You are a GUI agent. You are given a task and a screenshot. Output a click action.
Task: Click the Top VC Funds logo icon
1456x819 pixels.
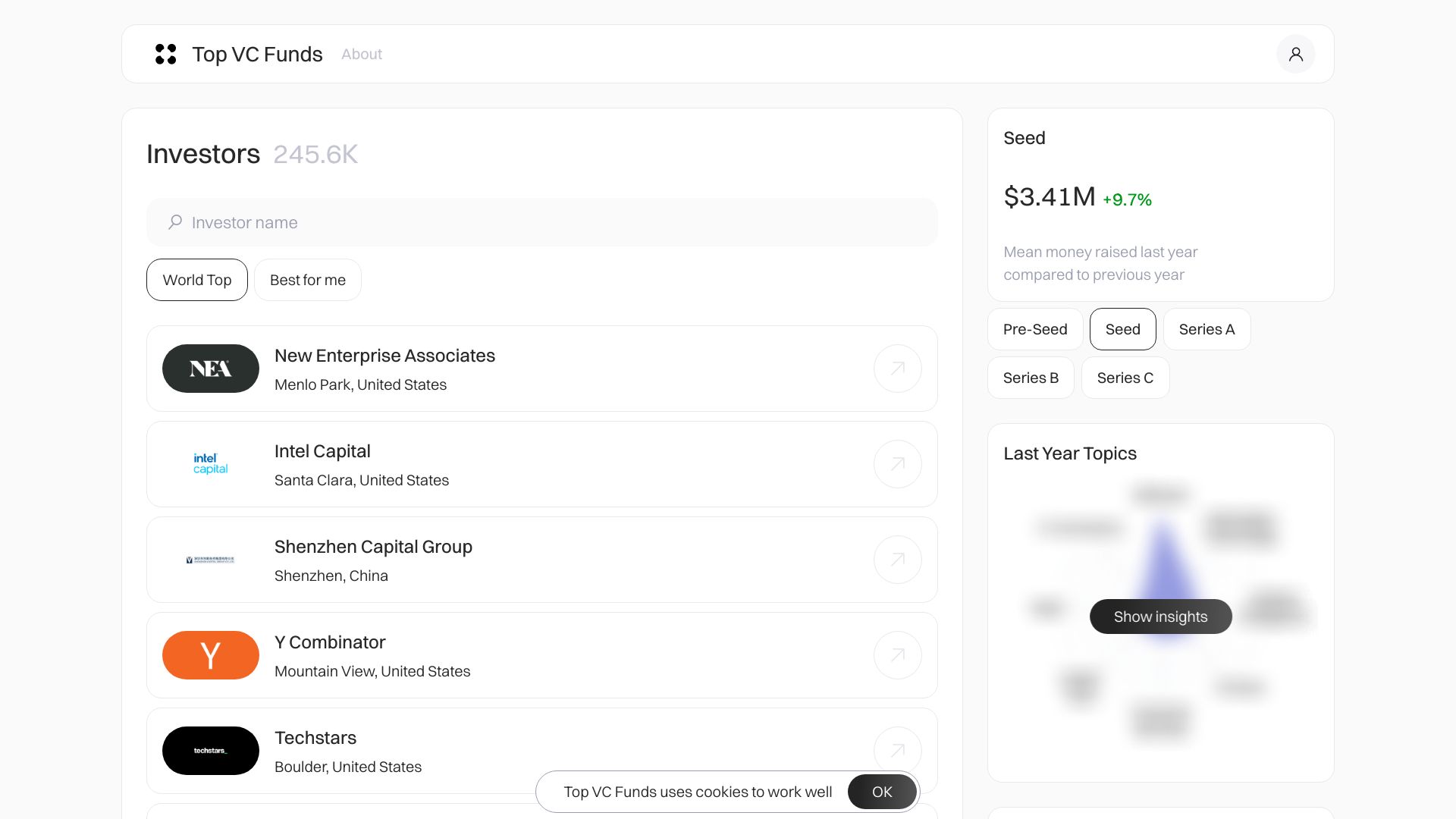tap(165, 54)
